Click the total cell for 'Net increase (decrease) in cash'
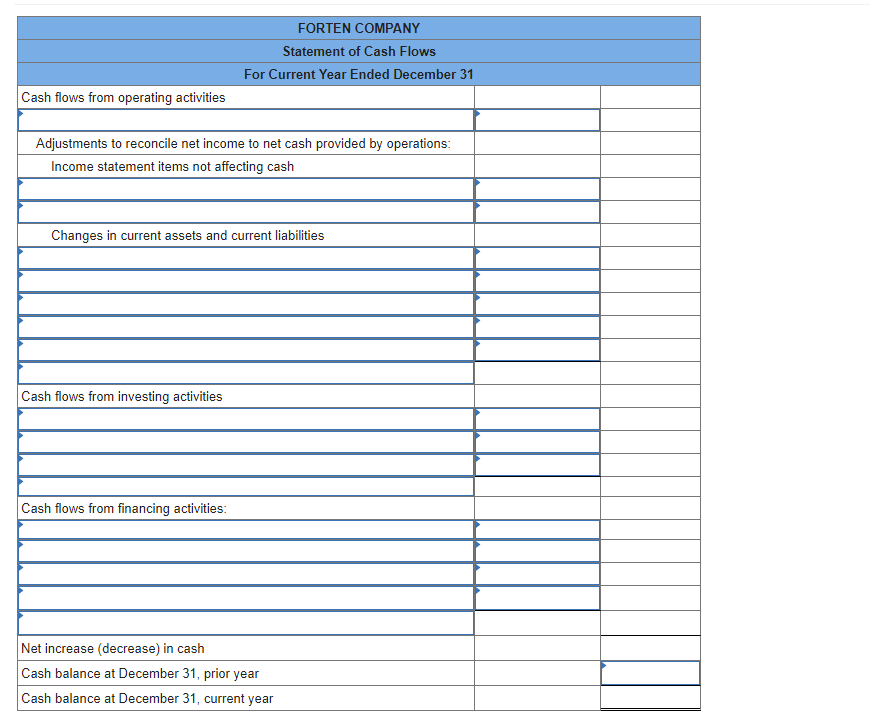 650,647
